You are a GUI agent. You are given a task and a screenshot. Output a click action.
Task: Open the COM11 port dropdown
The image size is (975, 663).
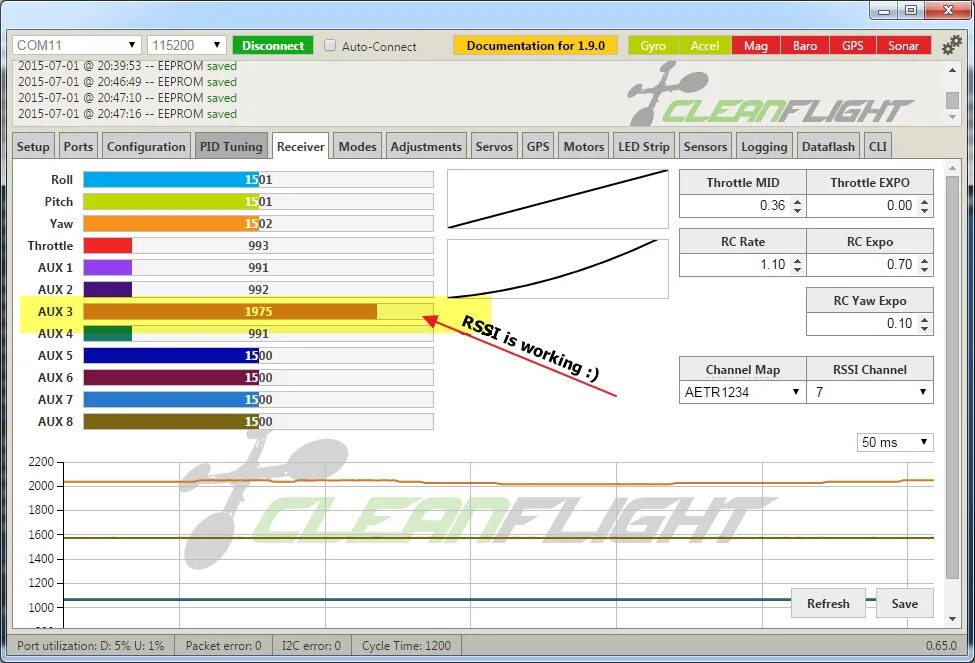click(x=76, y=45)
